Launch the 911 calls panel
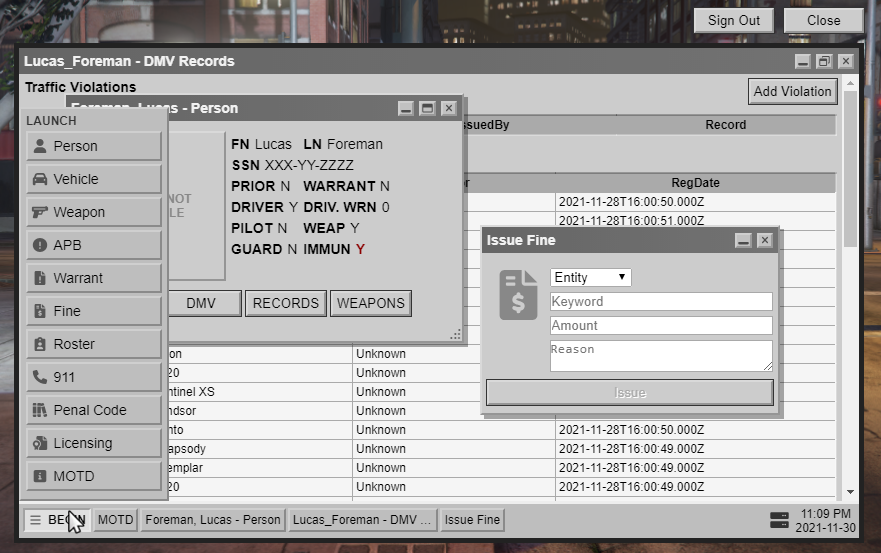This screenshot has width=881, height=553. point(94,377)
